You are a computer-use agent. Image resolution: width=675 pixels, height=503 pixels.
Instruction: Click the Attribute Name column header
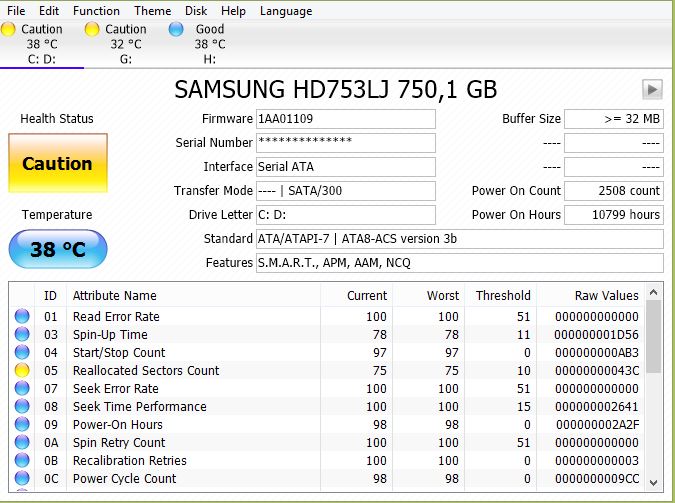(x=193, y=296)
